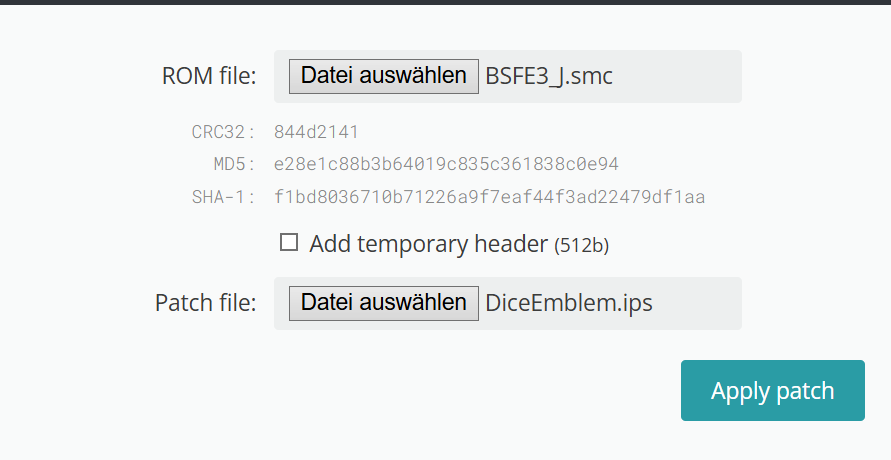The image size is (891, 460).
Task: Click the Add temporary header label text
Action: tap(428, 244)
